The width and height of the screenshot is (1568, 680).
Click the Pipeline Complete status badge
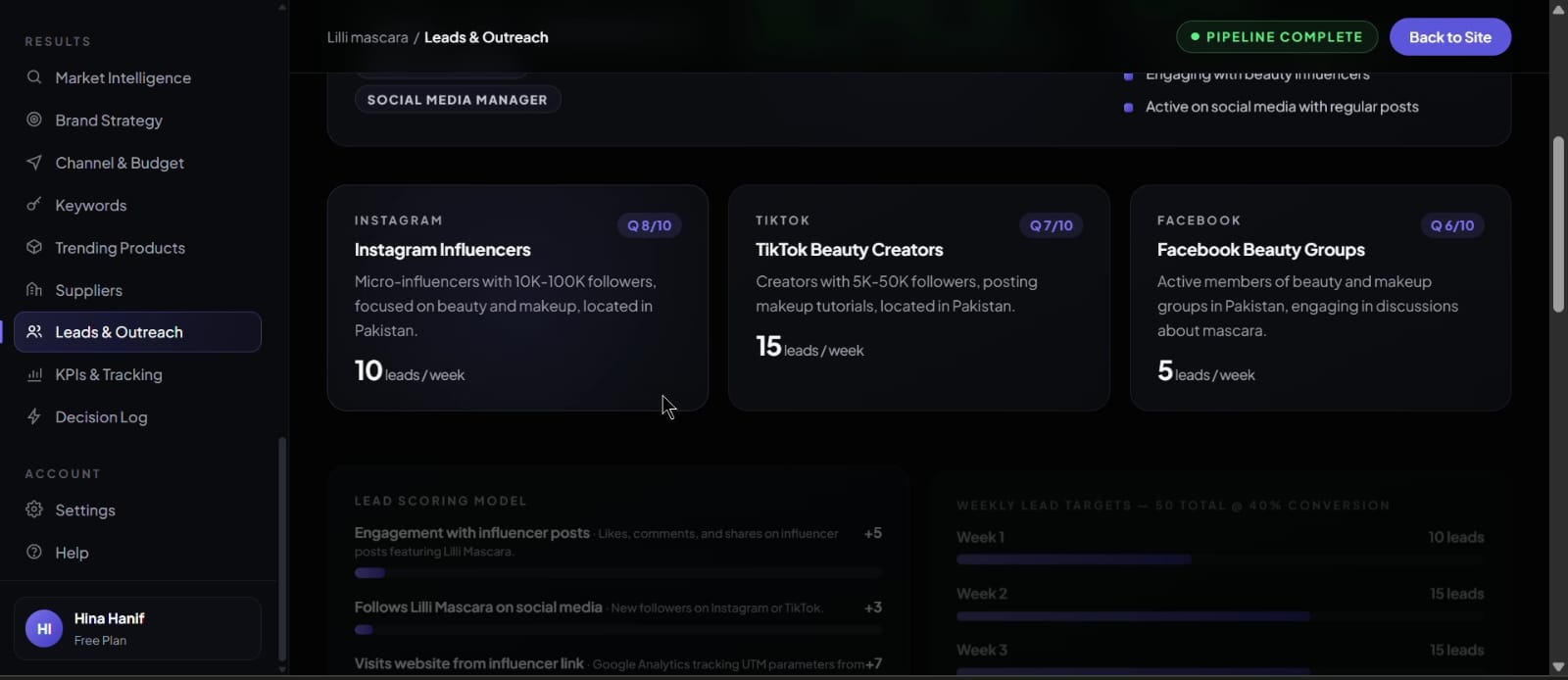tap(1277, 37)
